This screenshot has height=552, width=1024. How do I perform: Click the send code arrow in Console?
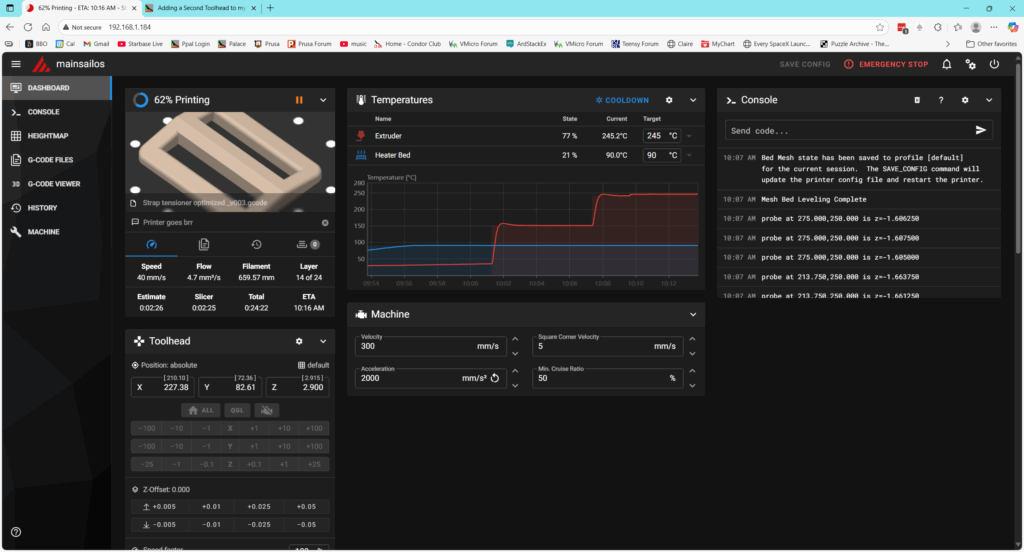pyautogui.click(x=981, y=130)
